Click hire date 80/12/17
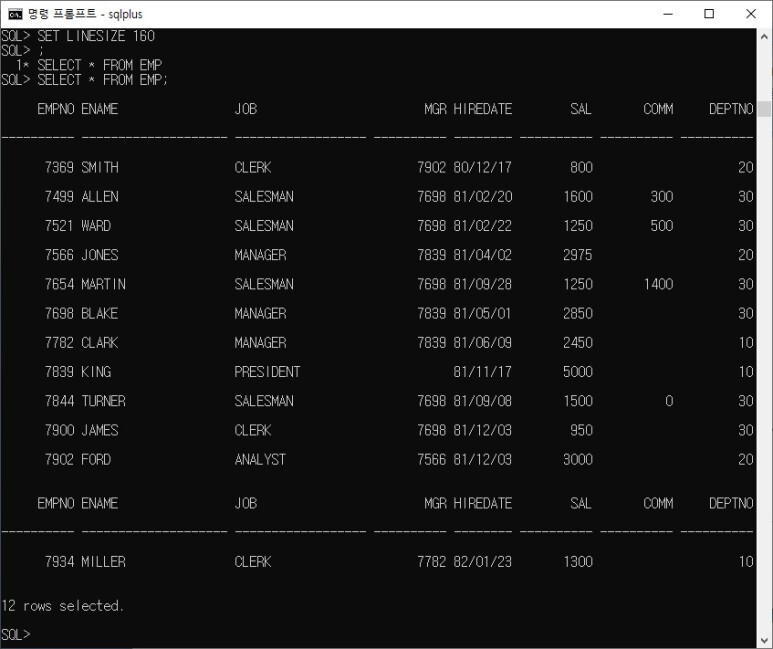This screenshot has height=649, width=773. [x=483, y=168]
